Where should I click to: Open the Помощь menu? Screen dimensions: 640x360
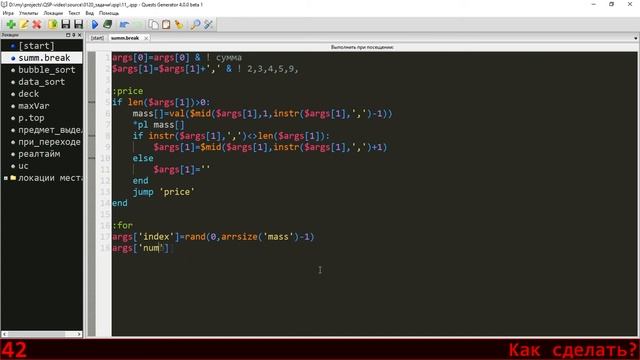(x=109, y=13)
